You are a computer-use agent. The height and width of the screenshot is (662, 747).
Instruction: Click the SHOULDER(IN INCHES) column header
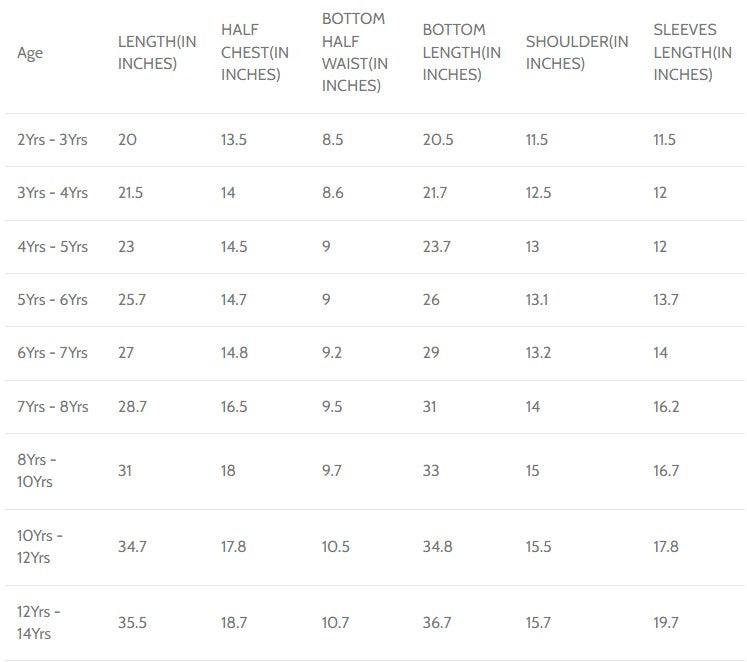(x=577, y=53)
